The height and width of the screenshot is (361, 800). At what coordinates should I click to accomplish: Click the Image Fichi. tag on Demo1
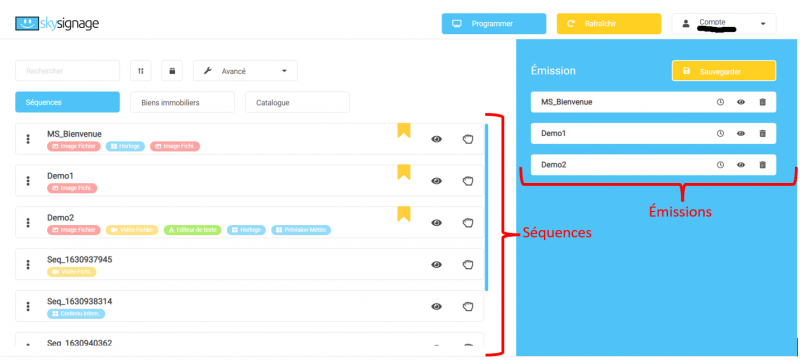click(72, 188)
